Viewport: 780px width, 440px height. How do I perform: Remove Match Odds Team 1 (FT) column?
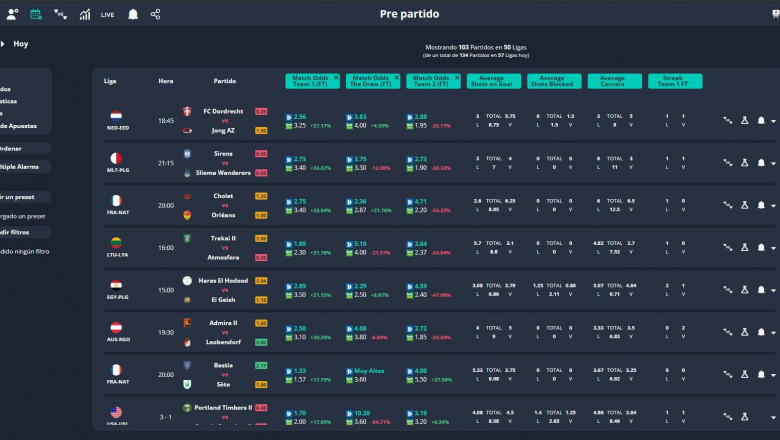point(336,76)
